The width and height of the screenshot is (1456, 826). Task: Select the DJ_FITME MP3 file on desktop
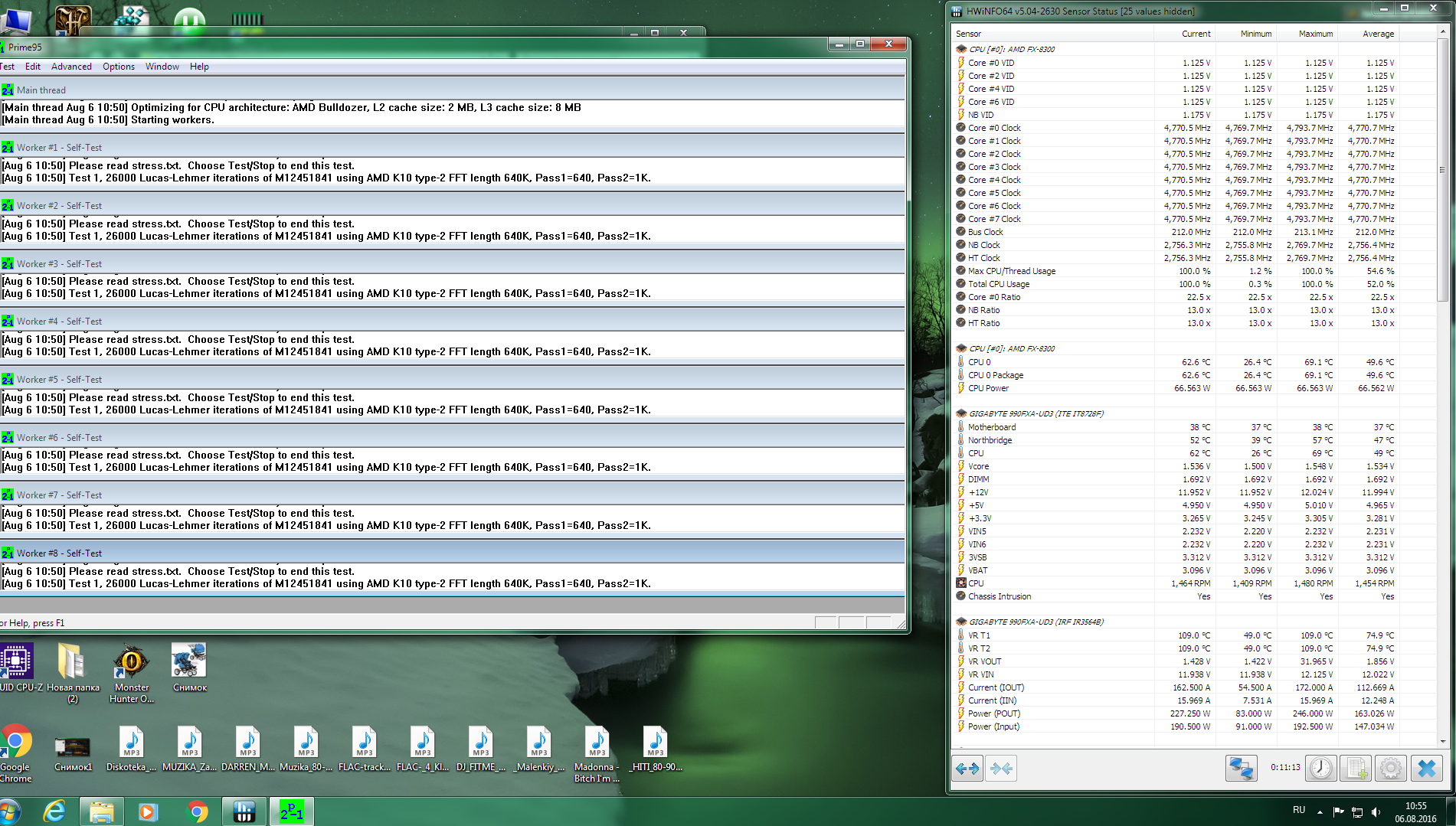[x=480, y=749]
